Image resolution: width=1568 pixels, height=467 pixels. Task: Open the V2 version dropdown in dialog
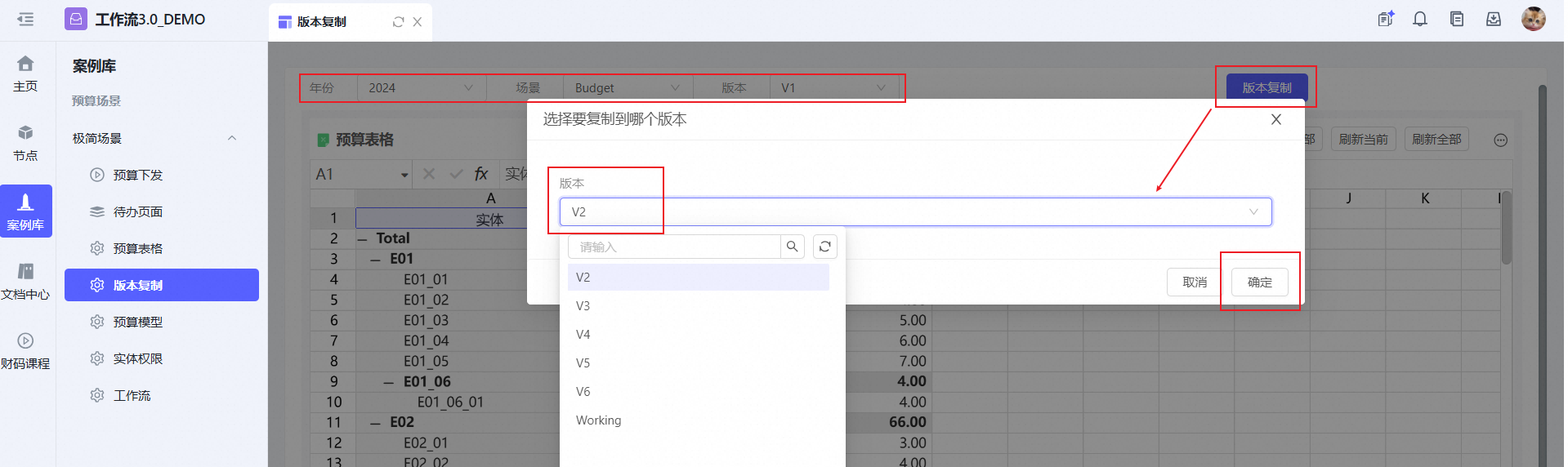(x=915, y=212)
